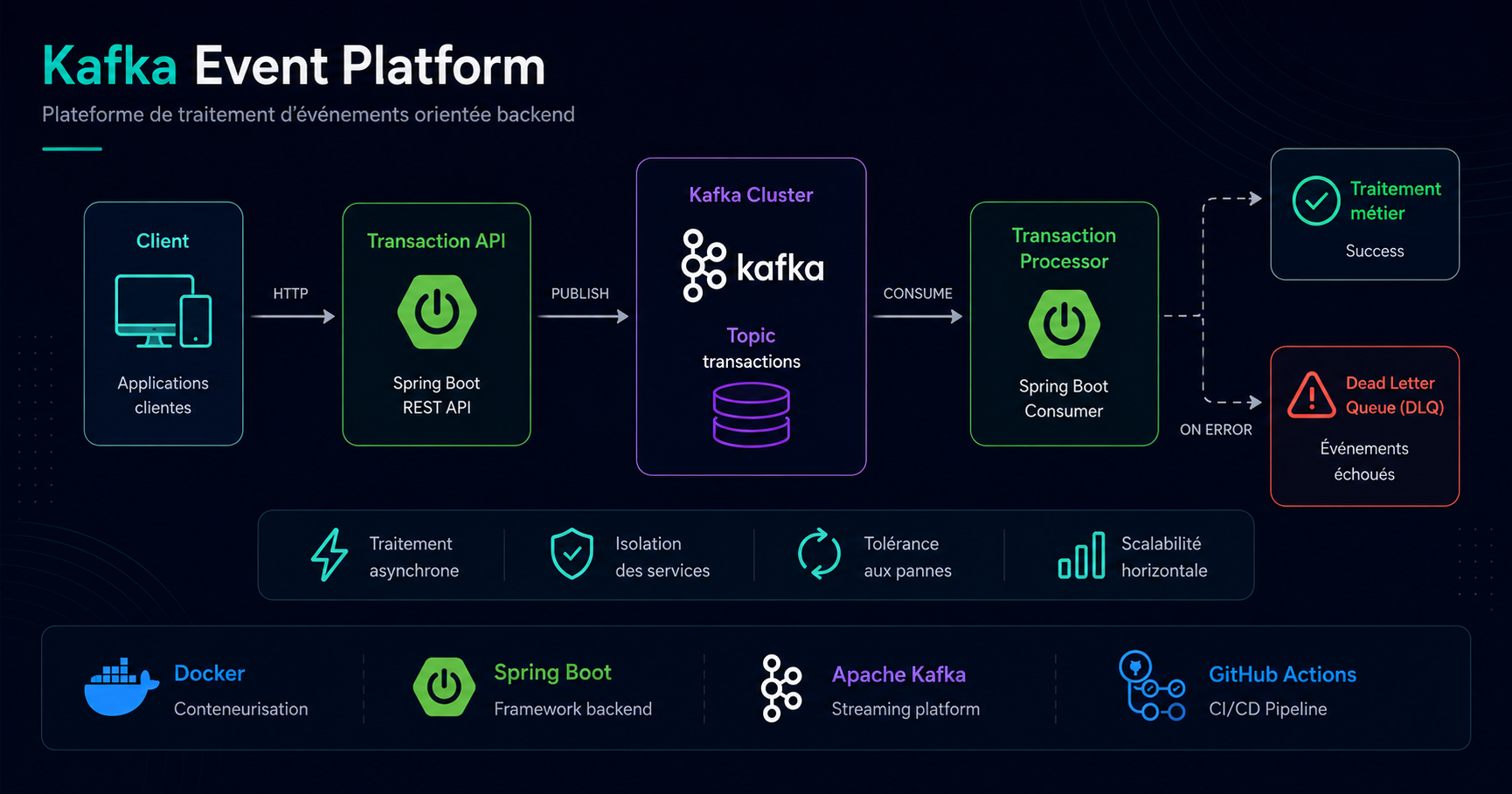Click the 'Spring Boot' footer title

pyautogui.click(x=552, y=673)
